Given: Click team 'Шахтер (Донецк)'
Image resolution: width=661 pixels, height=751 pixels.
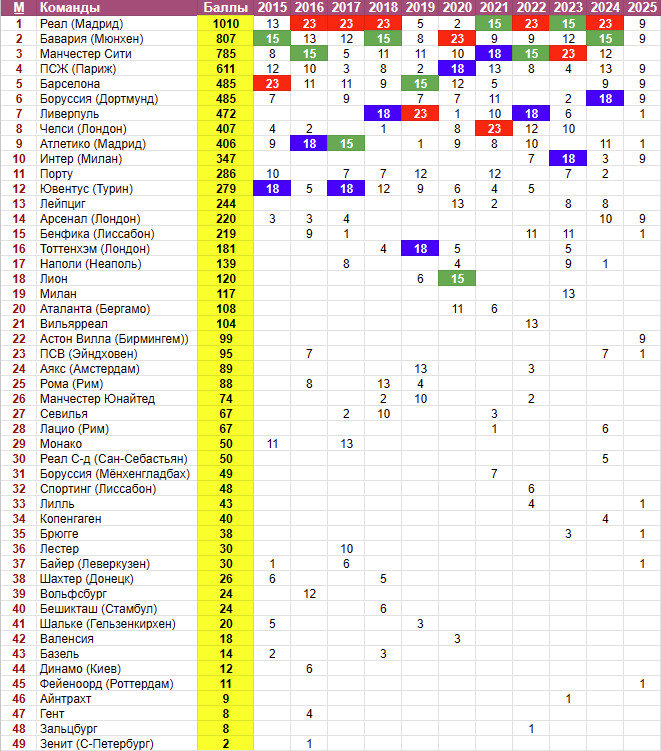Looking at the screenshot, I should 87,579.
